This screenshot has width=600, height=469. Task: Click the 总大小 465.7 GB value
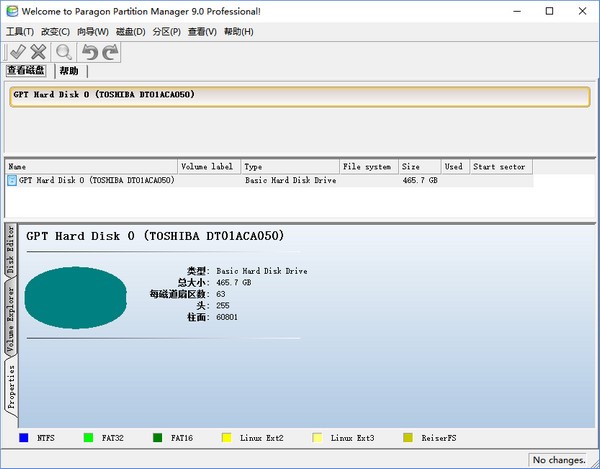click(x=234, y=282)
